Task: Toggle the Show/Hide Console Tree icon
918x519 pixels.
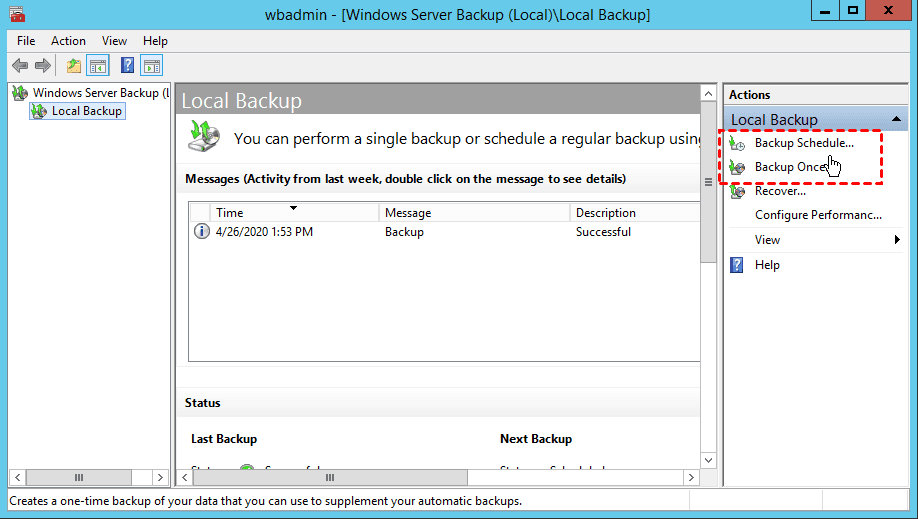Action: (98, 66)
